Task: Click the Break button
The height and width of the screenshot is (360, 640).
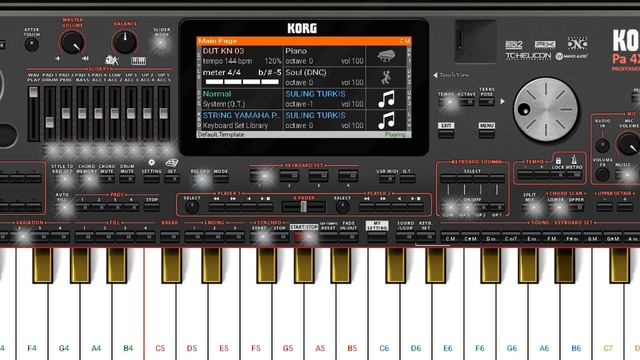Action: [170, 236]
